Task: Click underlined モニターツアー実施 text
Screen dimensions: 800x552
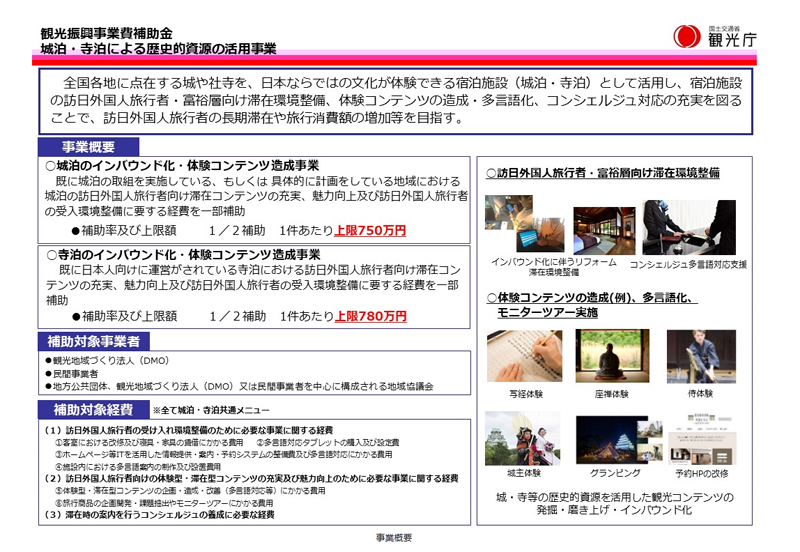Action: (x=547, y=312)
